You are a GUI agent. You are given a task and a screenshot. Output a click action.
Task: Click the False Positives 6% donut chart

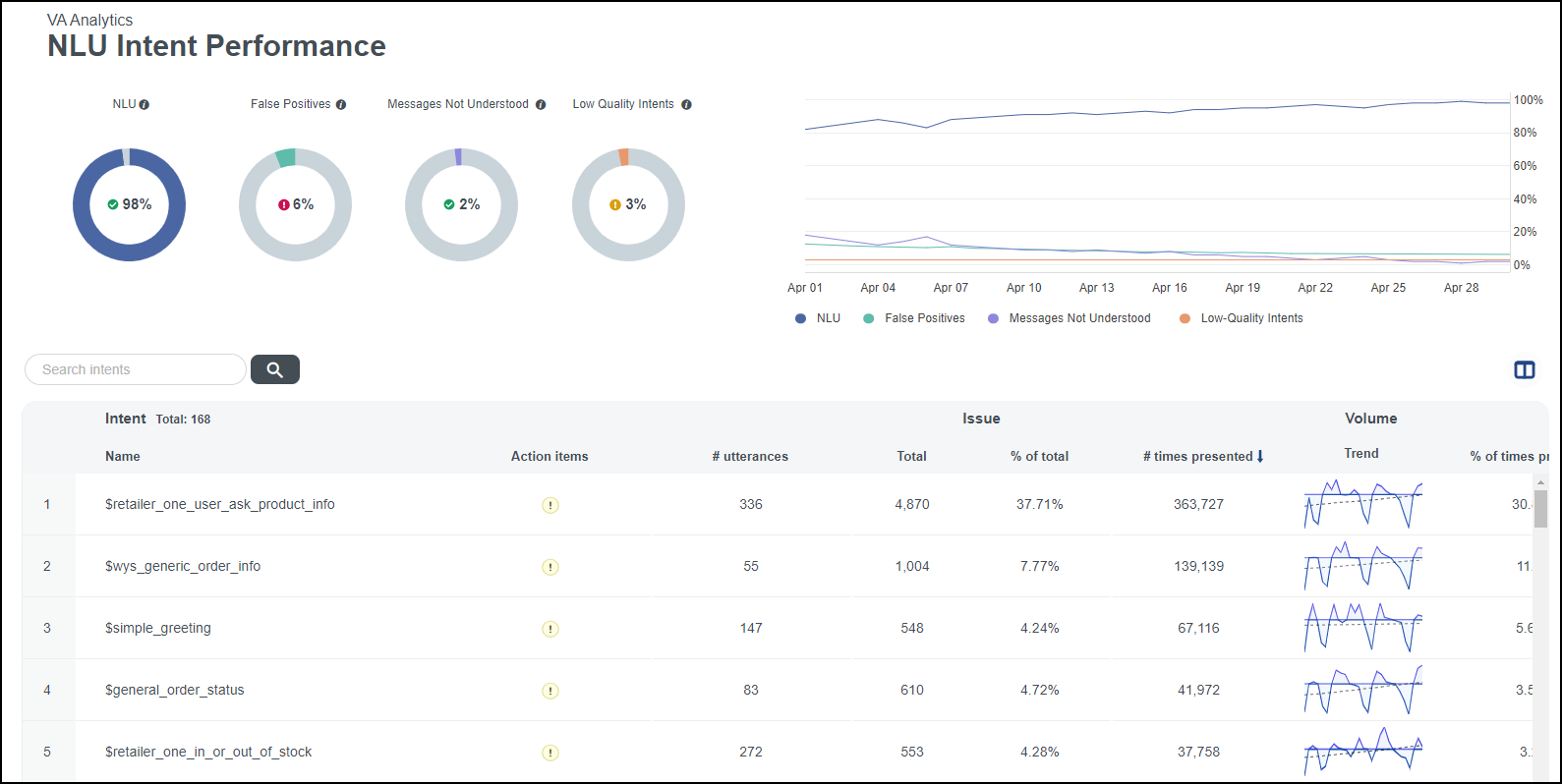coord(296,204)
